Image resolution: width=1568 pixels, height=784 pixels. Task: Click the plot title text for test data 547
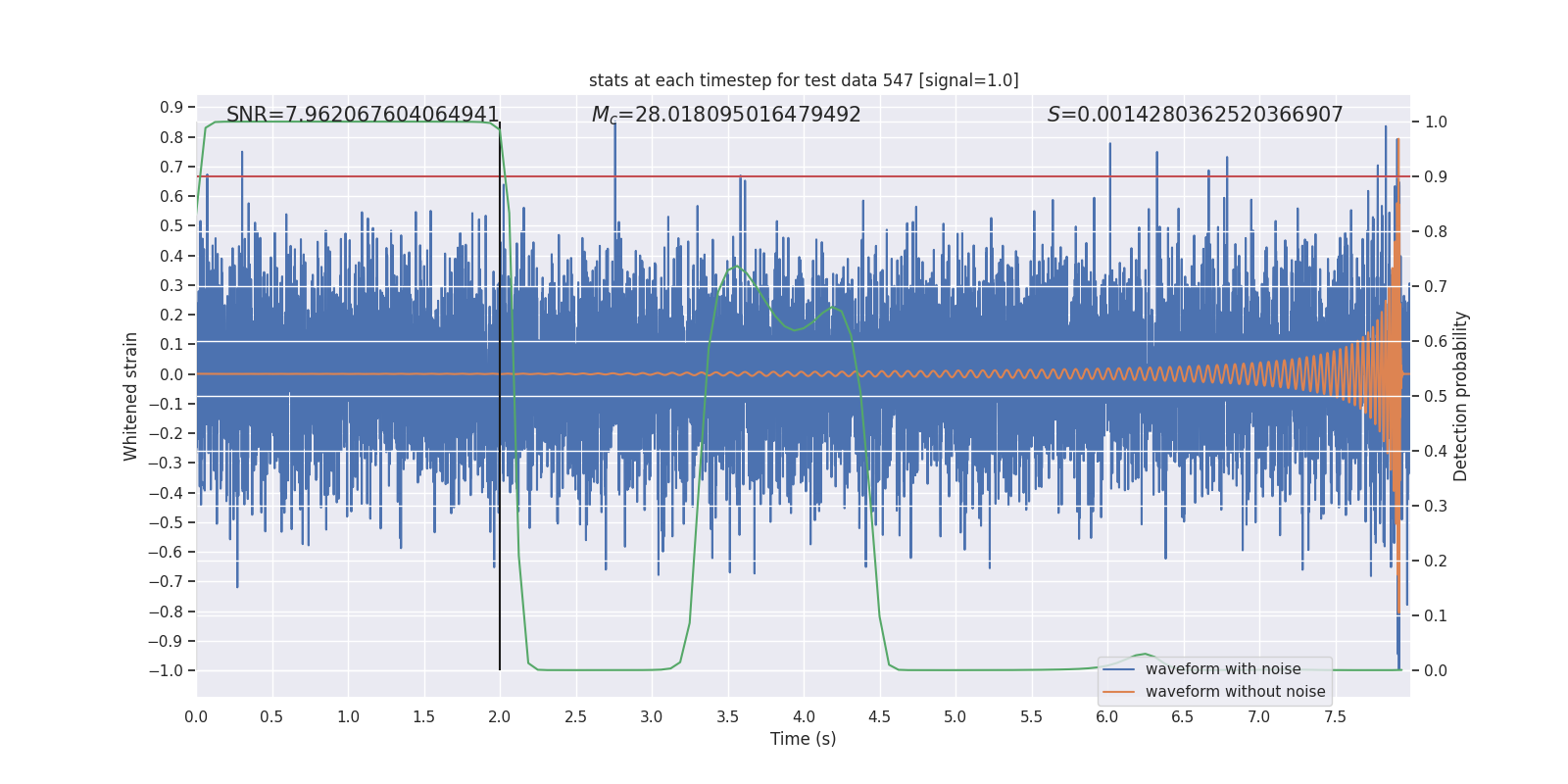[x=804, y=80]
